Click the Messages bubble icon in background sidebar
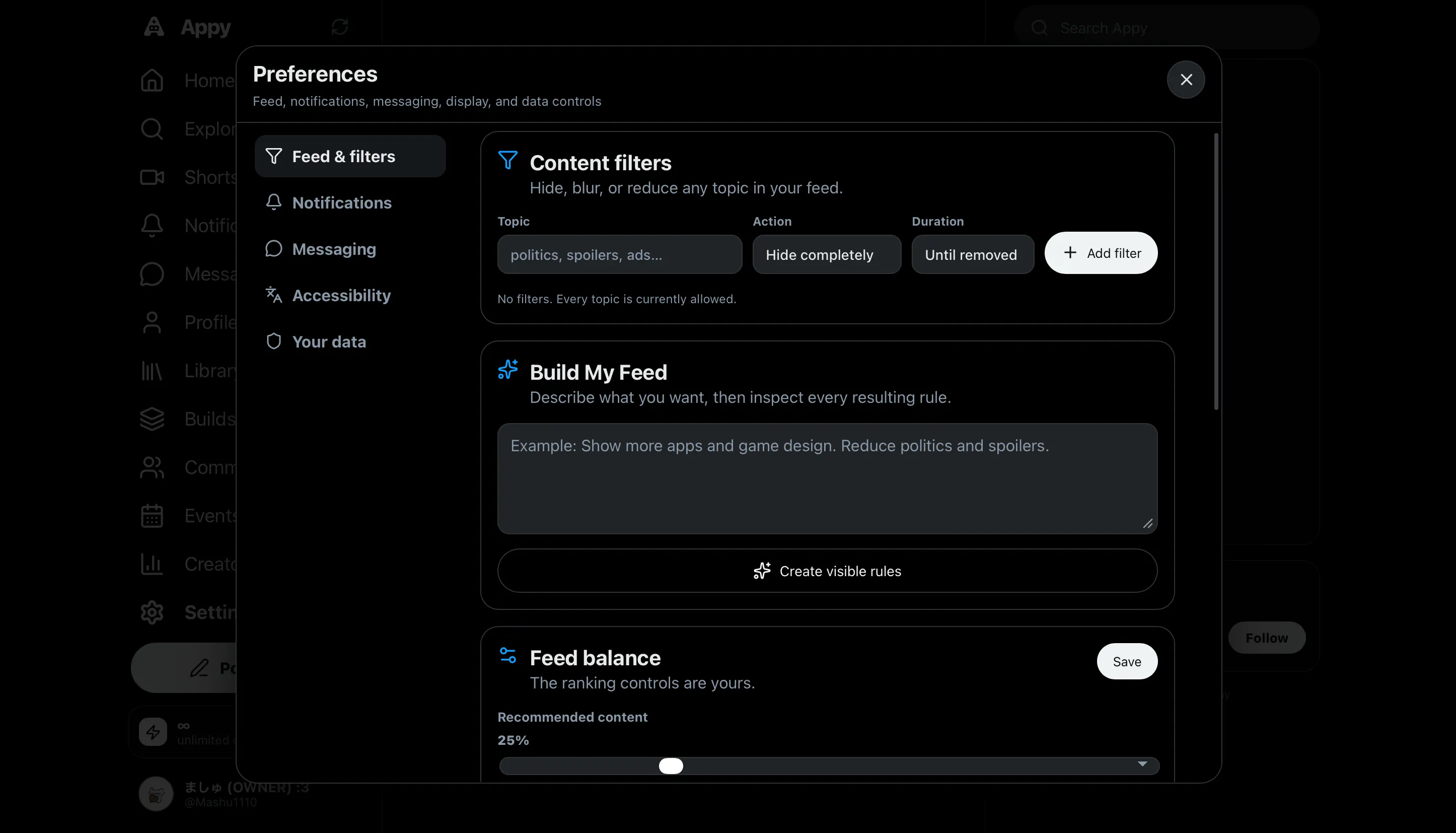Screen dimensions: 1456x833 pos(152,274)
